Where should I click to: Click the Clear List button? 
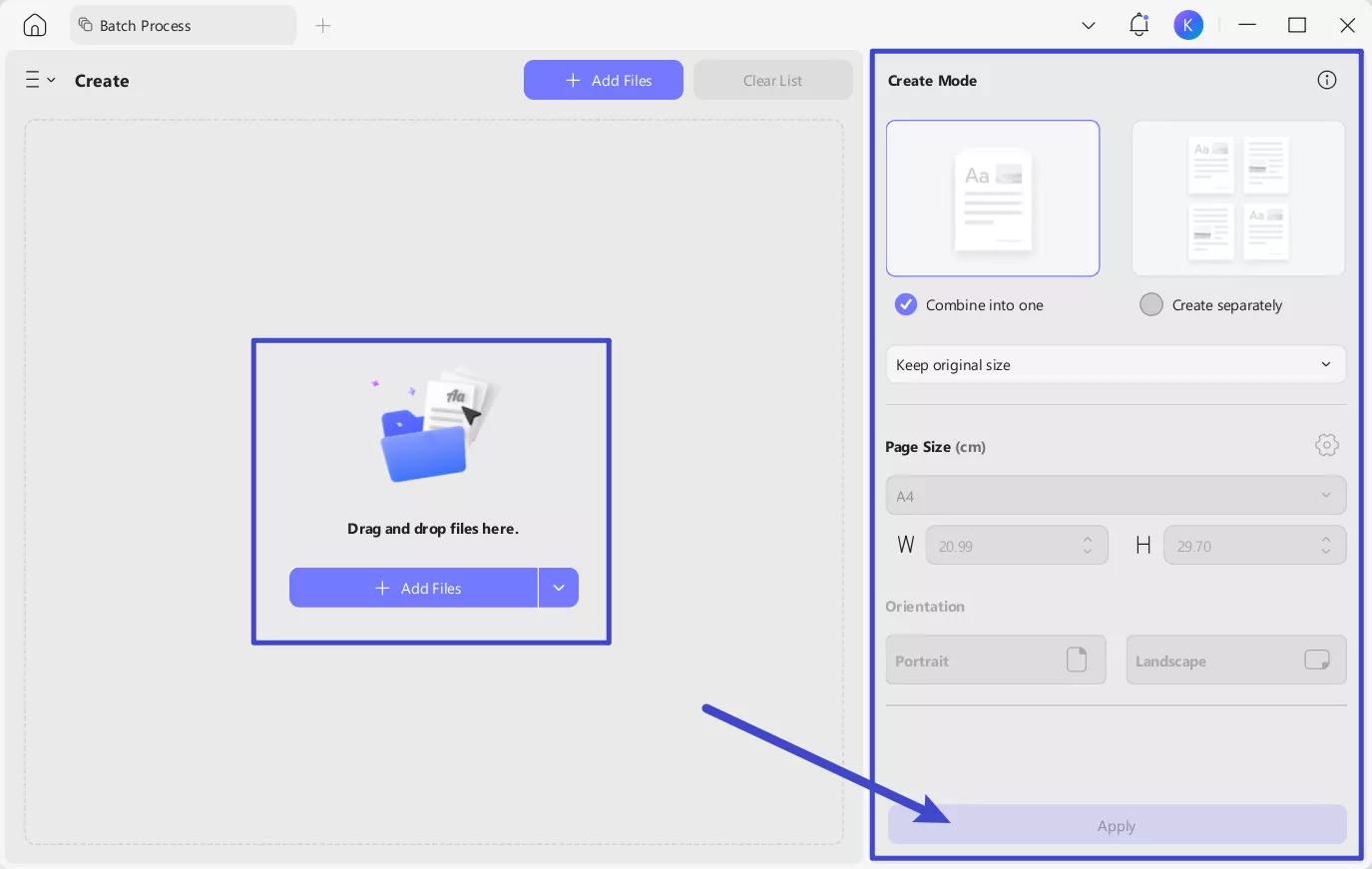772,80
